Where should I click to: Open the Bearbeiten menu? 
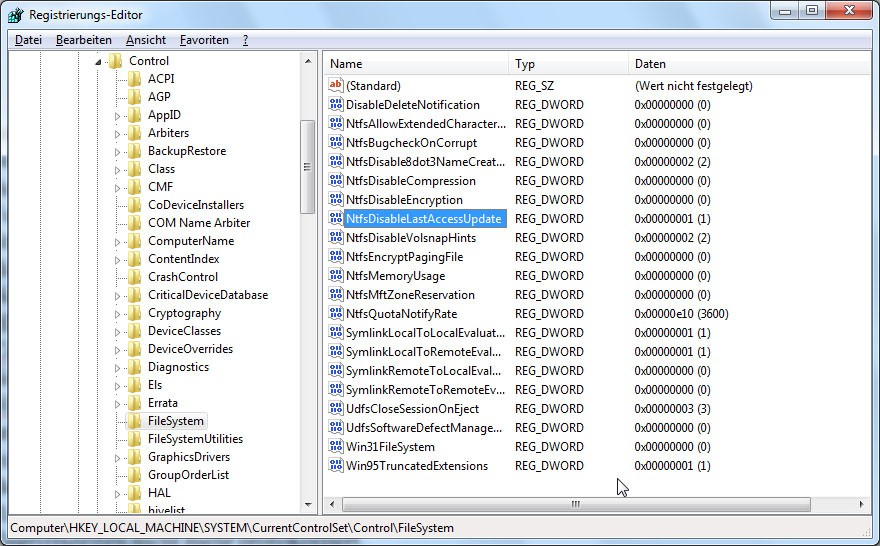point(84,40)
